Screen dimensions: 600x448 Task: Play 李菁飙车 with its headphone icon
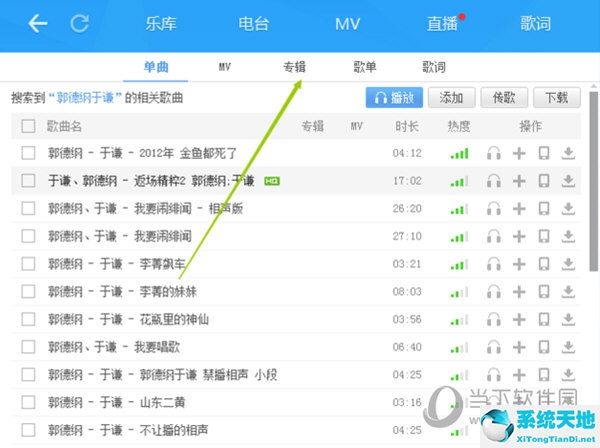(494, 264)
